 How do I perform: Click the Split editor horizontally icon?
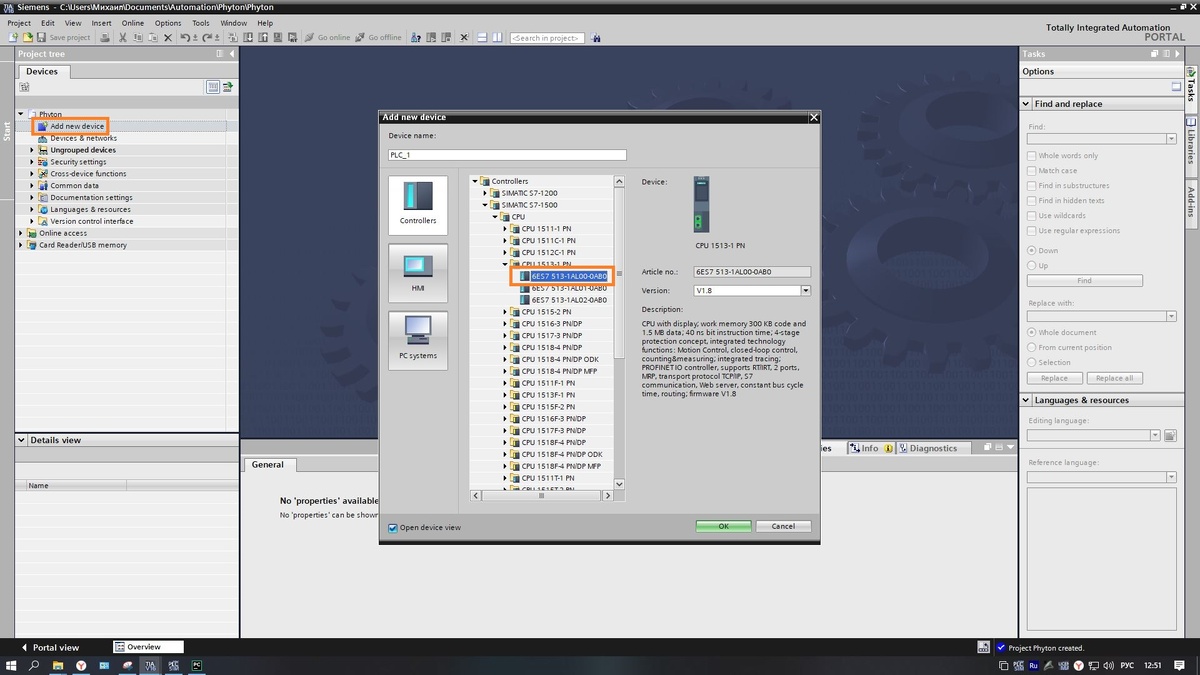(x=481, y=37)
